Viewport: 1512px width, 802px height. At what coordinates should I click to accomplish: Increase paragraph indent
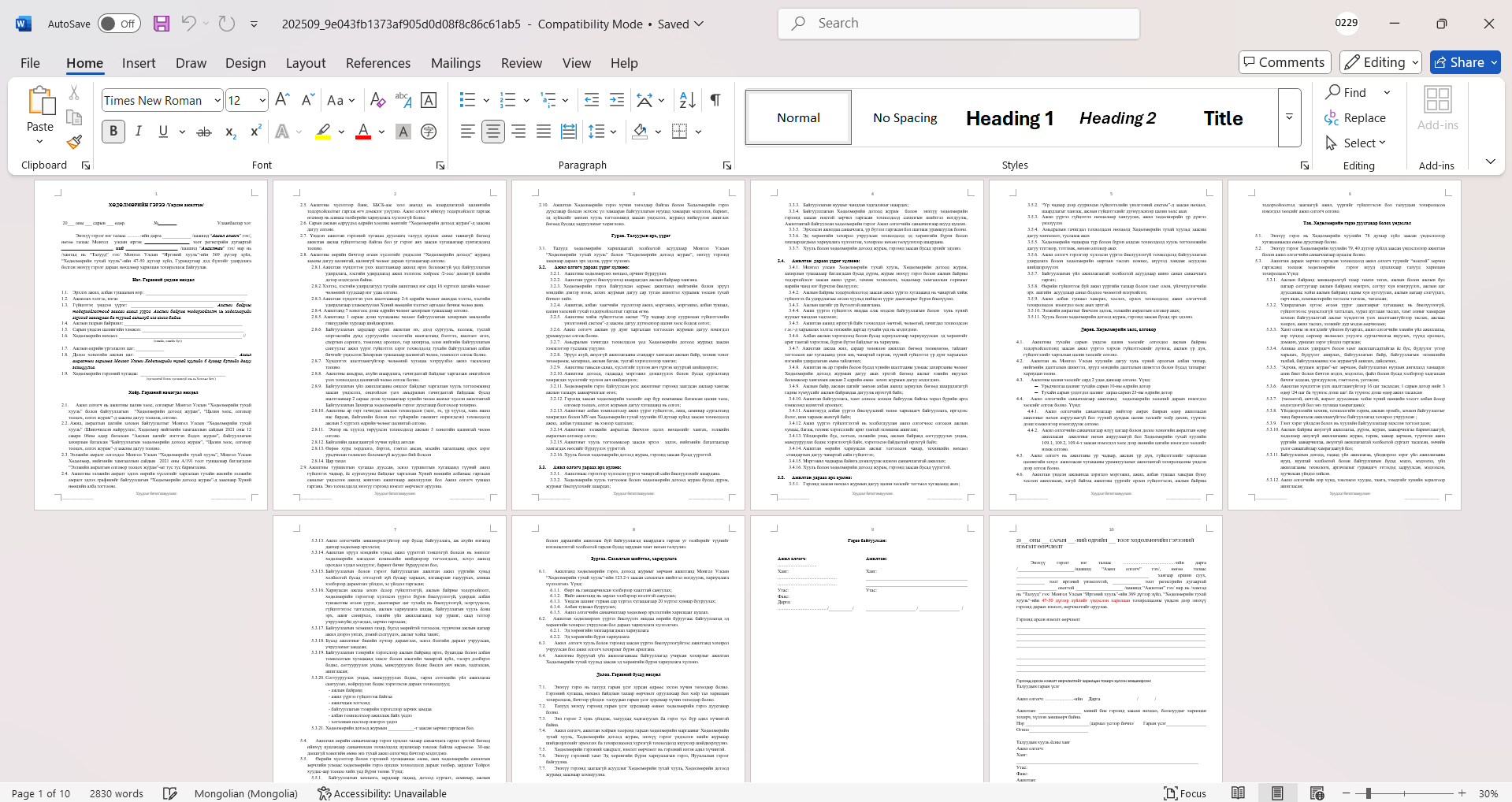pos(617,100)
